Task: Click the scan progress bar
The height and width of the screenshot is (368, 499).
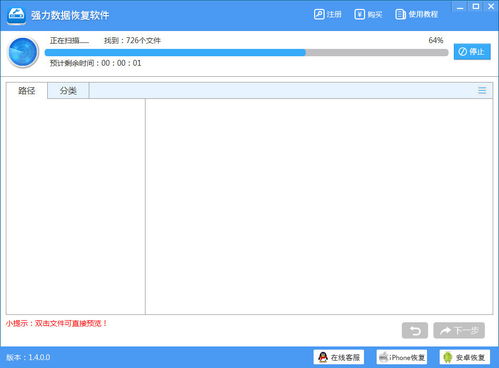Action: pyautogui.click(x=246, y=53)
